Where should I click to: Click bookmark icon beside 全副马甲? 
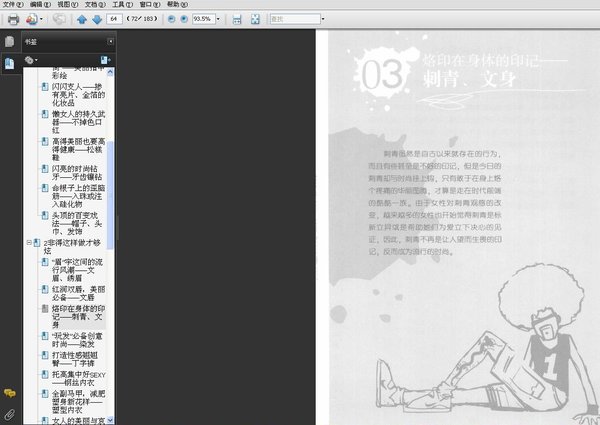click(x=45, y=394)
